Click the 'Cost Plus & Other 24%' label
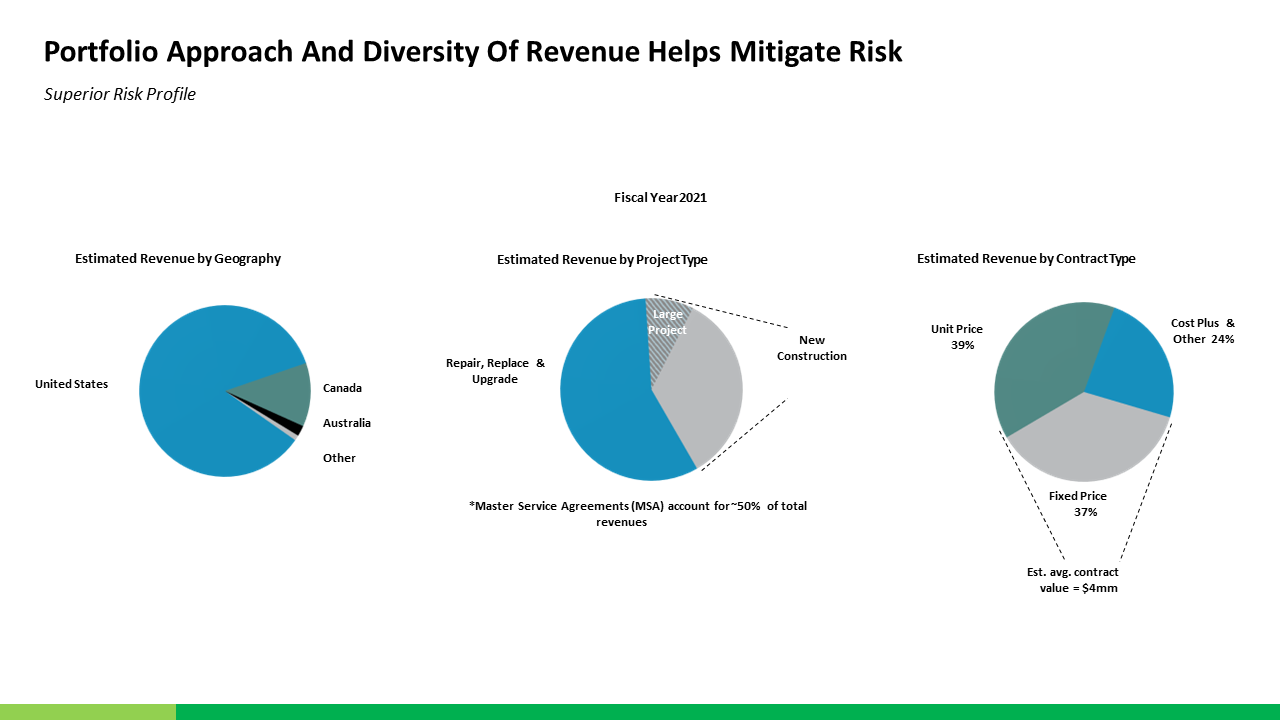 (x=1203, y=331)
